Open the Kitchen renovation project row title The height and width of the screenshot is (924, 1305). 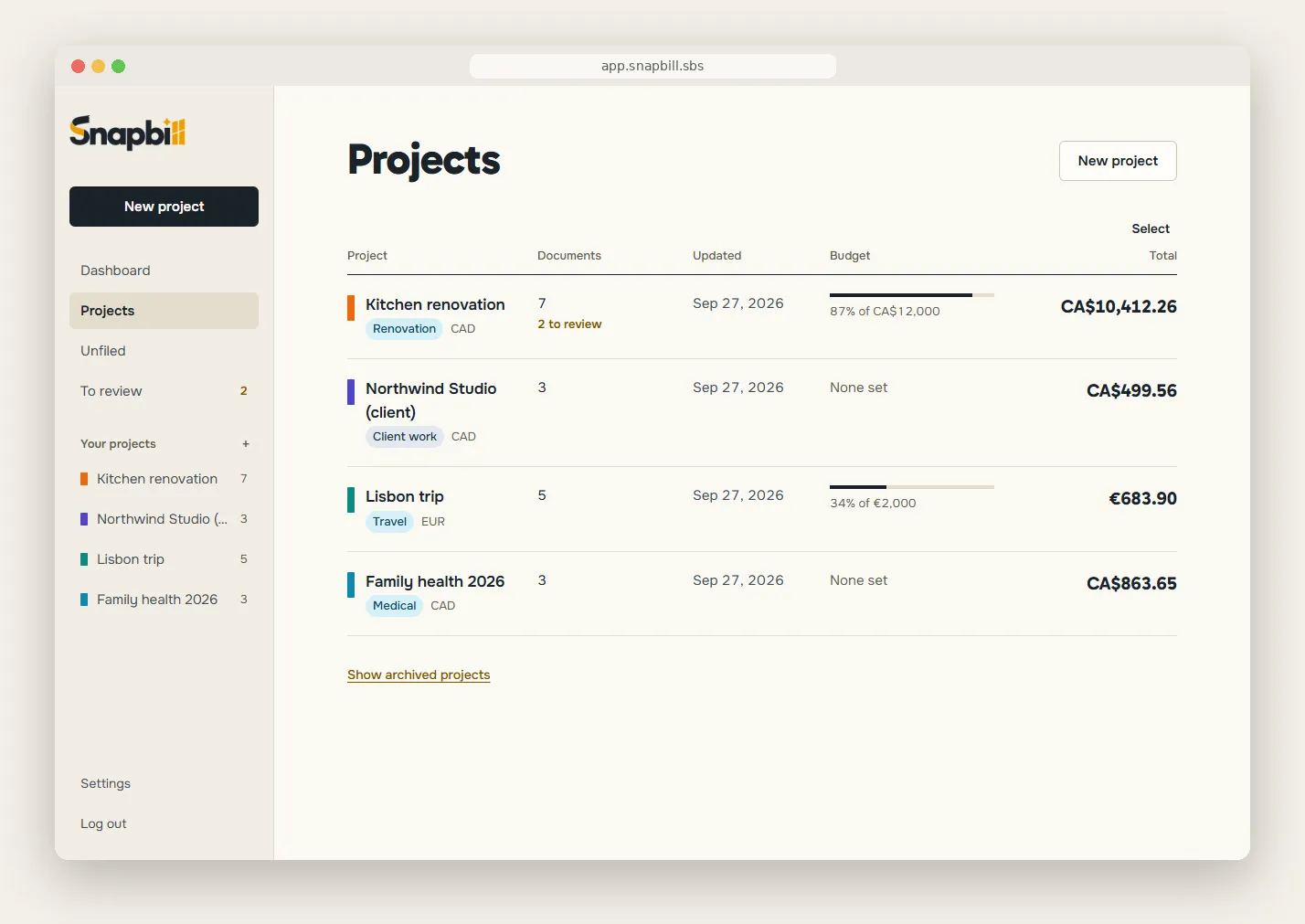pos(435,304)
